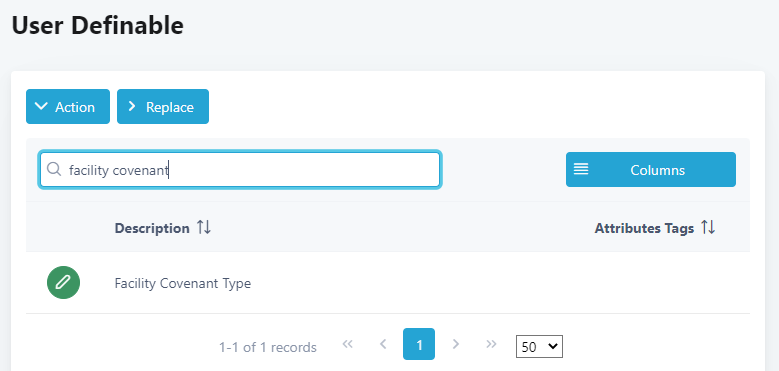The width and height of the screenshot is (779, 371).
Task: Open the Columns chooser button
Action: coord(651,169)
